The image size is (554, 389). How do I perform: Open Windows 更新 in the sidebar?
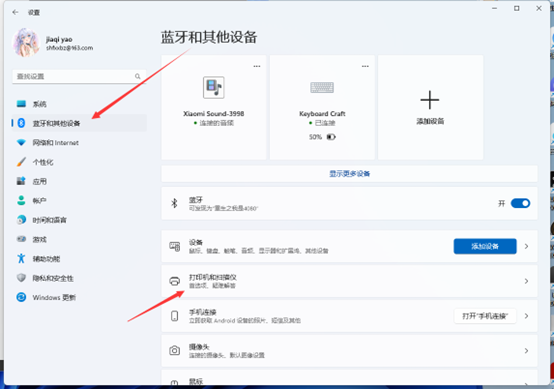pyautogui.click(x=79, y=297)
